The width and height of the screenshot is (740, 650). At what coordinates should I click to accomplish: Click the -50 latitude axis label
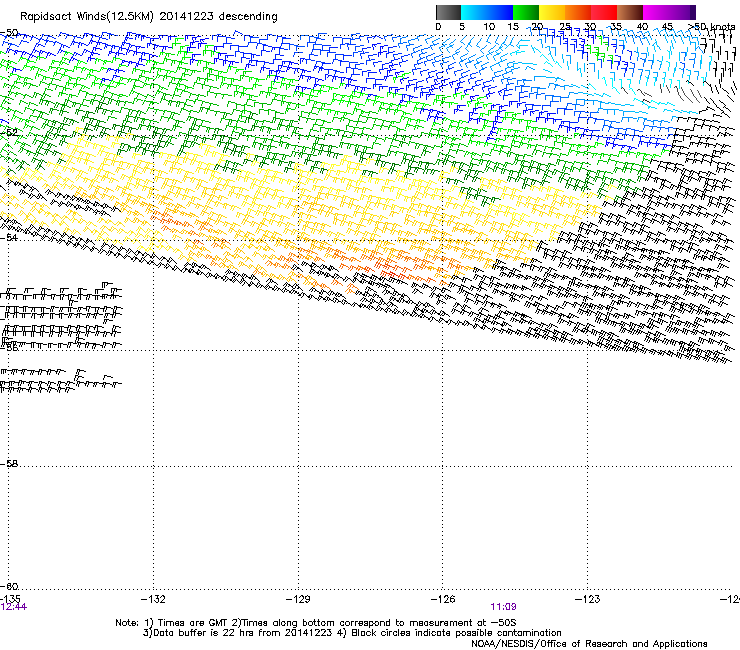pos(9,33)
